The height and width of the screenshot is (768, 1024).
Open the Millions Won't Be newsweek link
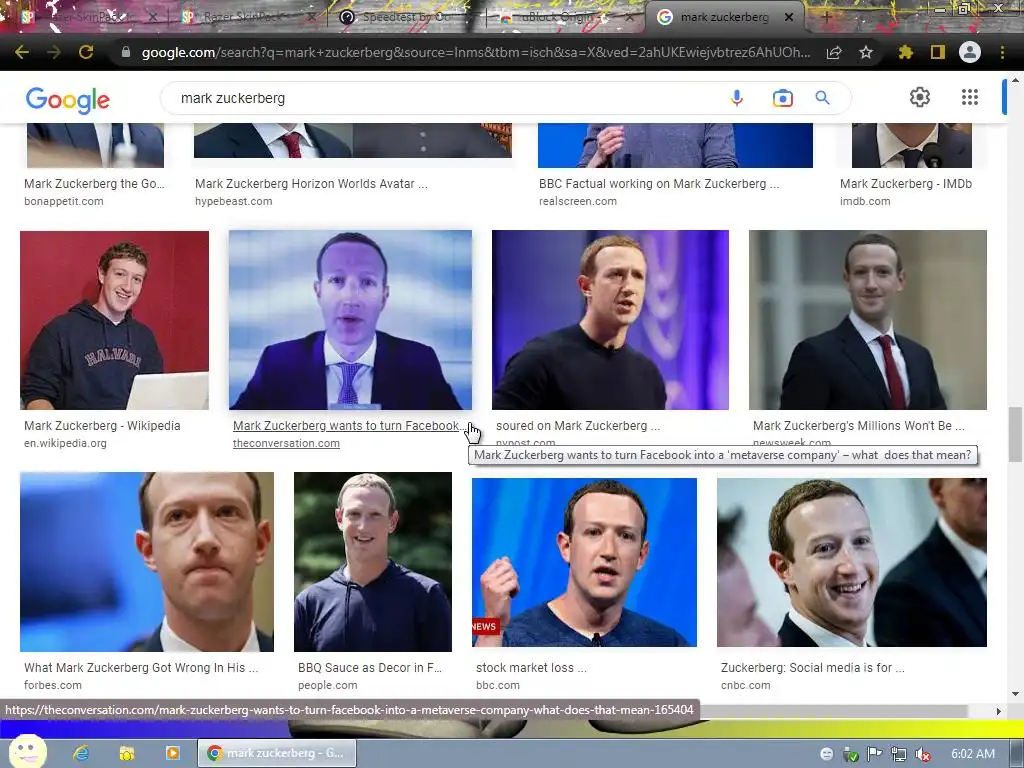click(859, 426)
